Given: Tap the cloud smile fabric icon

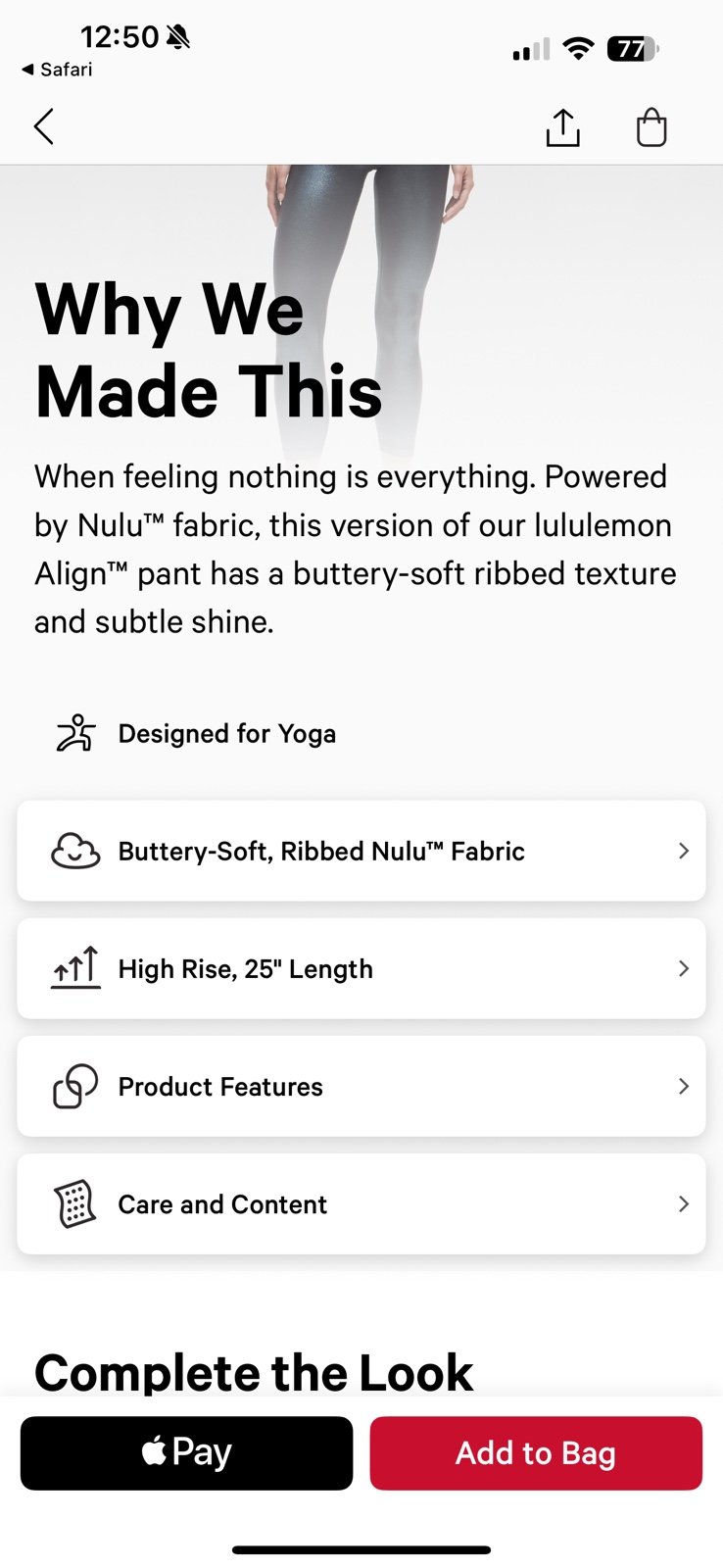Looking at the screenshot, I should click(x=75, y=851).
